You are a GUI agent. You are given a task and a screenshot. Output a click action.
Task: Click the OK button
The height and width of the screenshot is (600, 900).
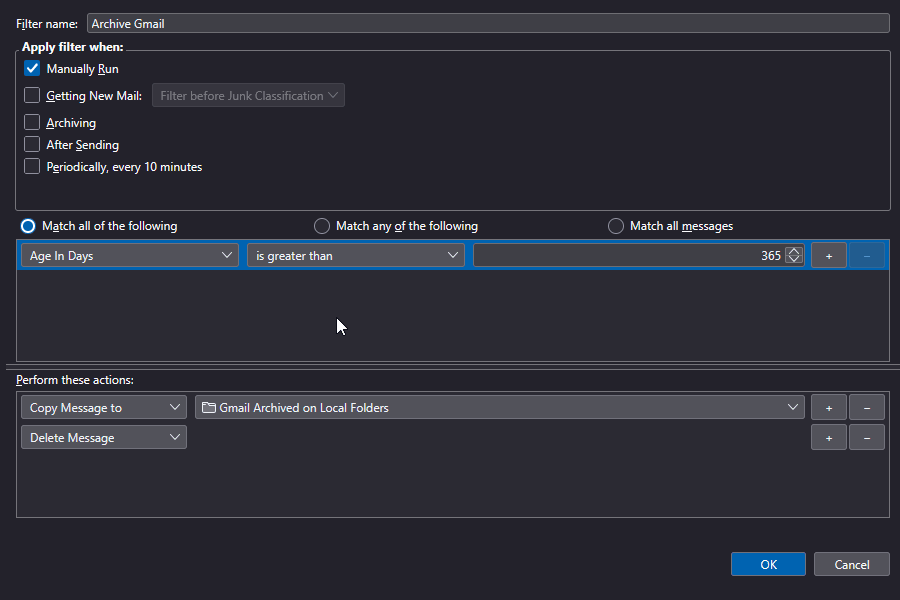(x=768, y=564)
